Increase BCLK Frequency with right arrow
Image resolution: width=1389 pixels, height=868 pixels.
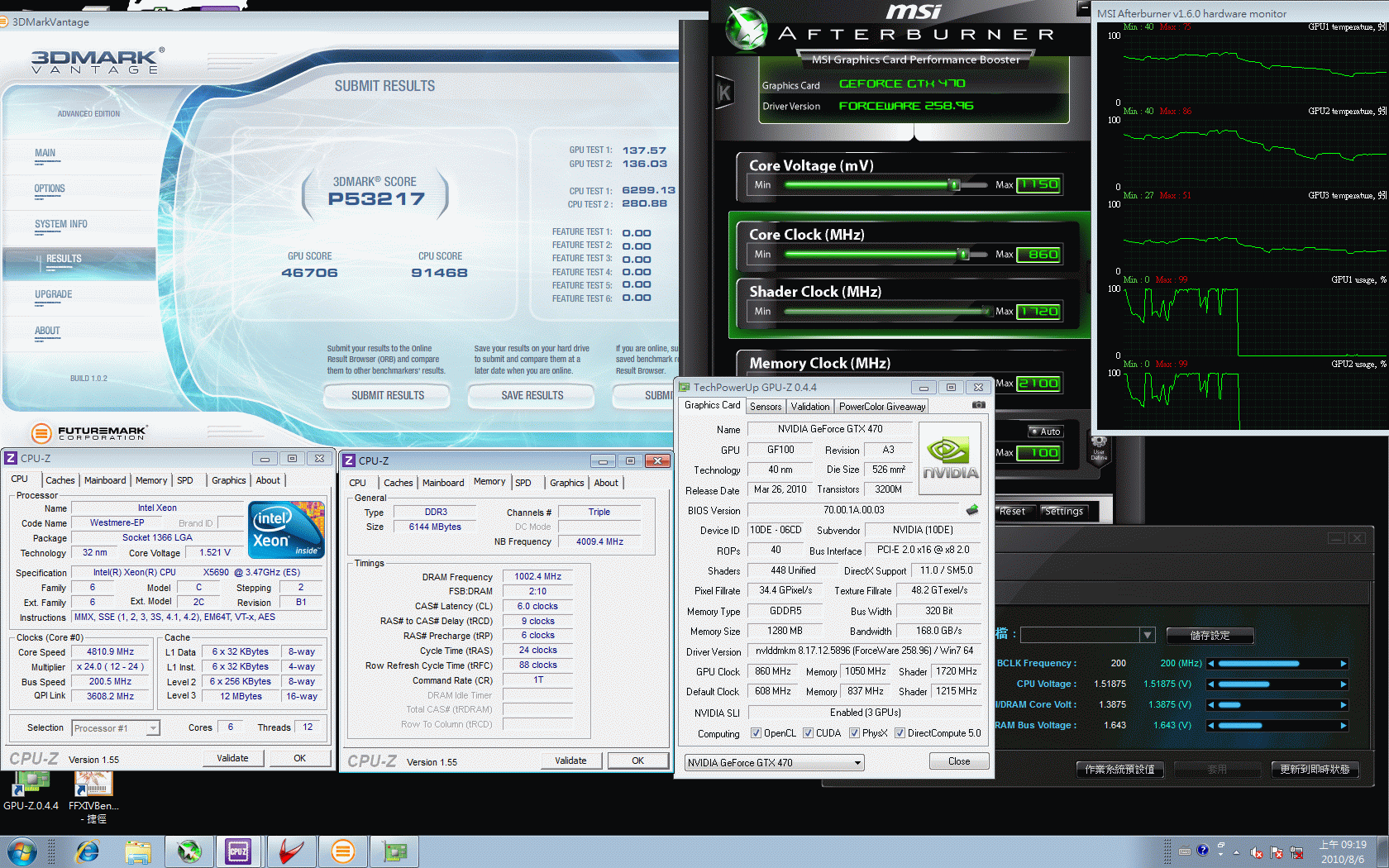(1344, 664)
